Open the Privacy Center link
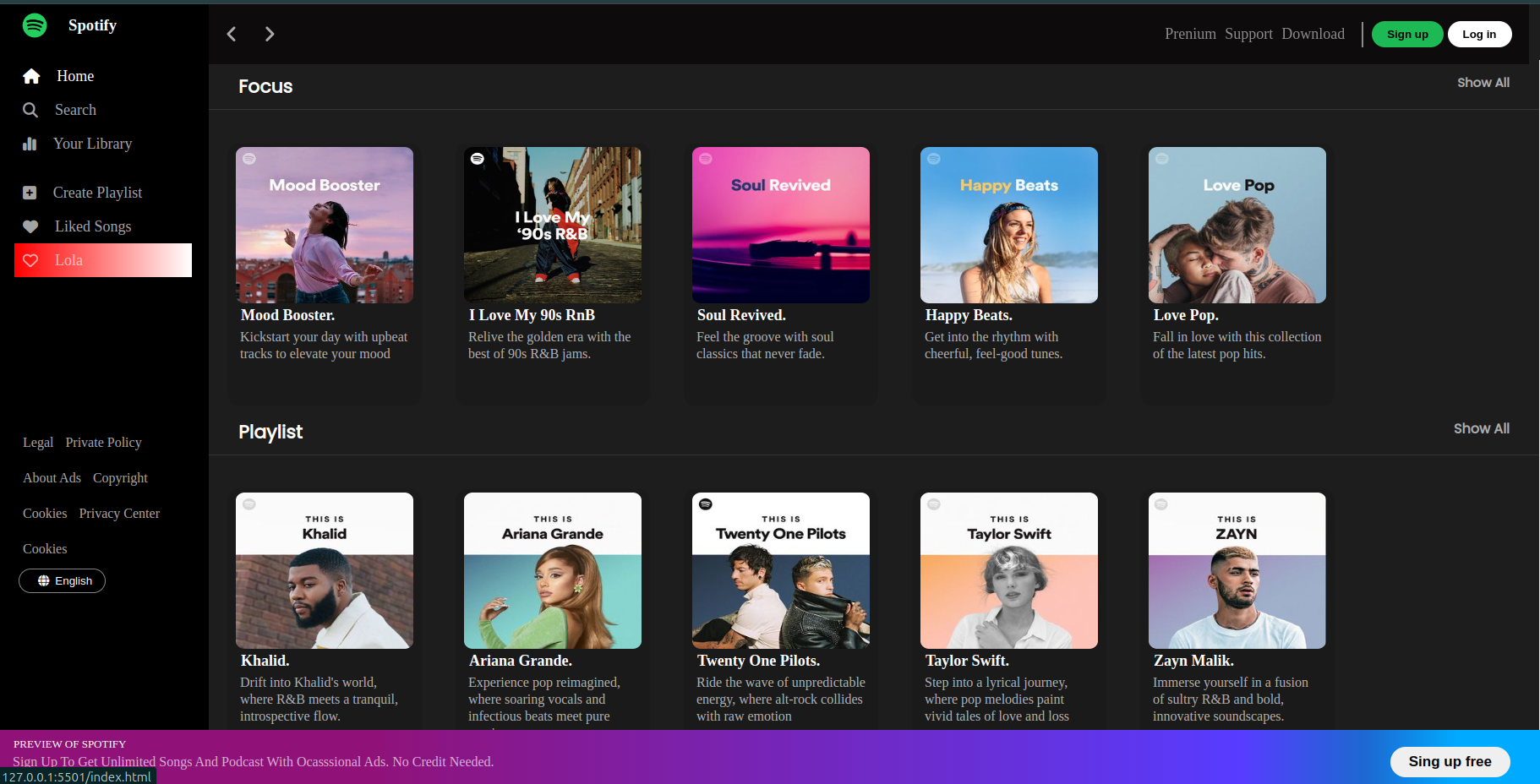The image size is (1540, 784). pyautogui.click(x=119, y=514)
